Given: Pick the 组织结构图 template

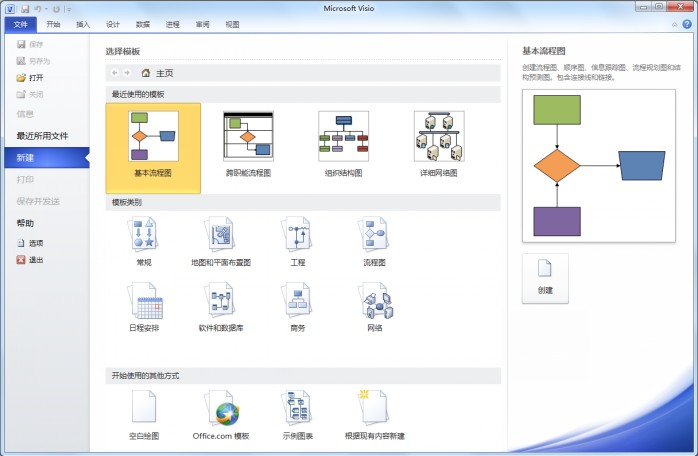Looking at the screenshot, I should (x=343, y=145).
